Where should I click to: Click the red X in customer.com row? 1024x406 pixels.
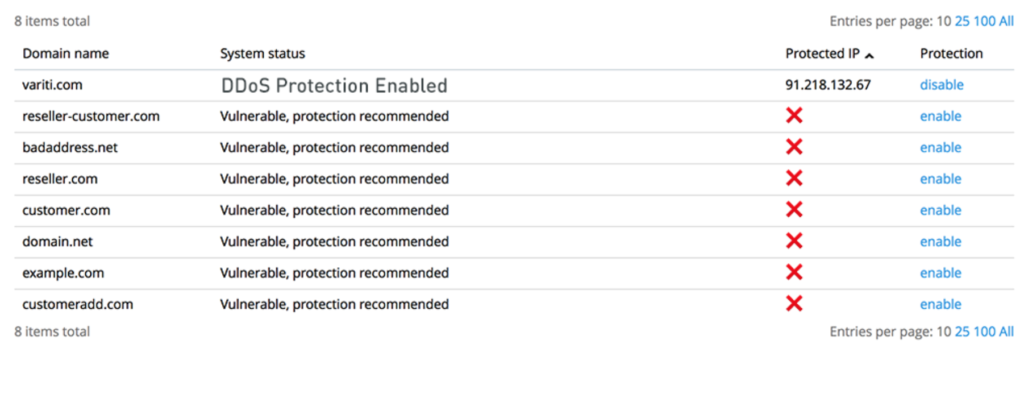coord(794,210)
